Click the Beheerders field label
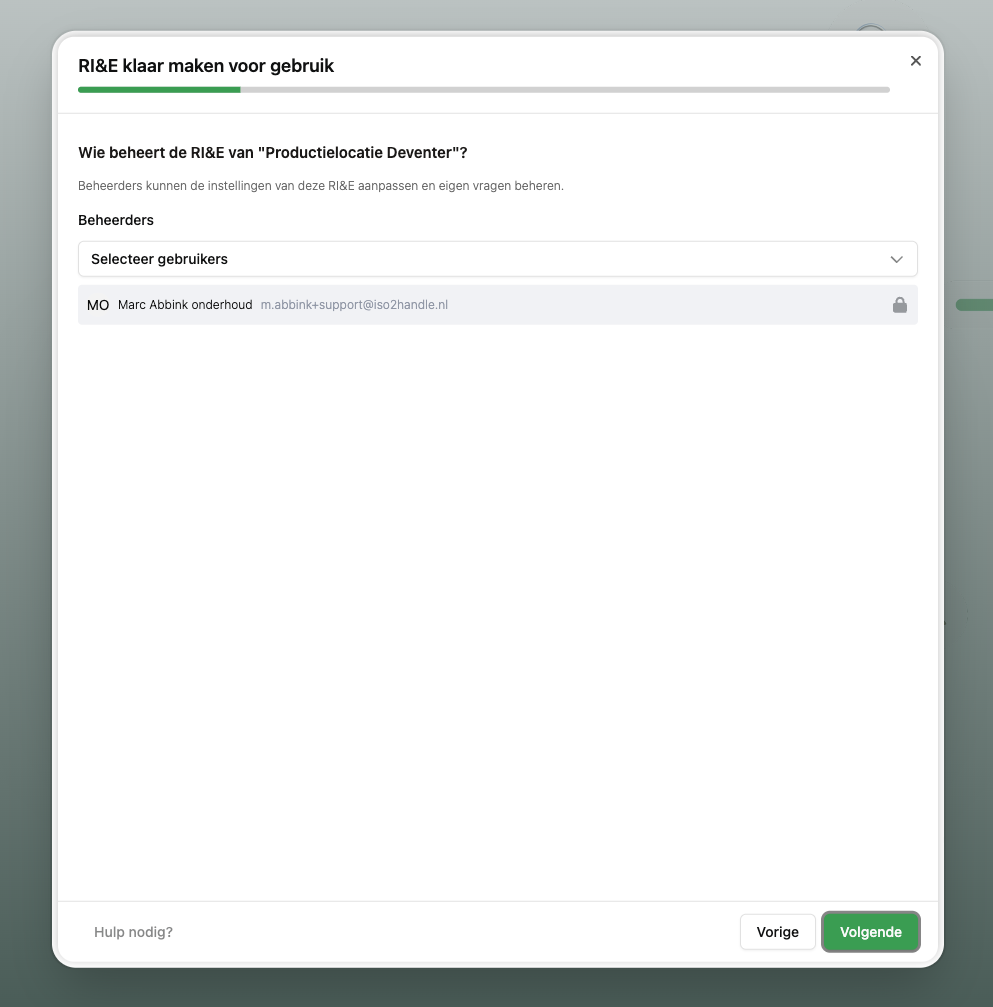 [116, 219]
